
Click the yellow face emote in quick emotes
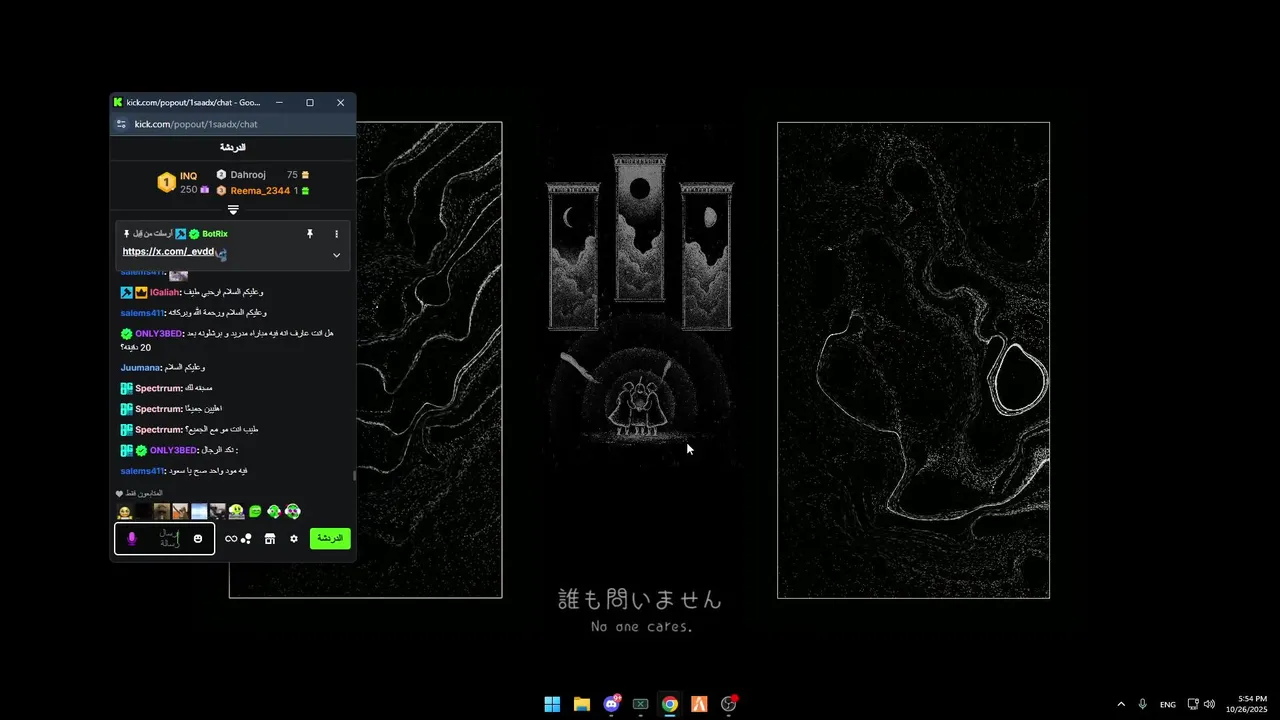pyautogui.click(x=124, y=512)
